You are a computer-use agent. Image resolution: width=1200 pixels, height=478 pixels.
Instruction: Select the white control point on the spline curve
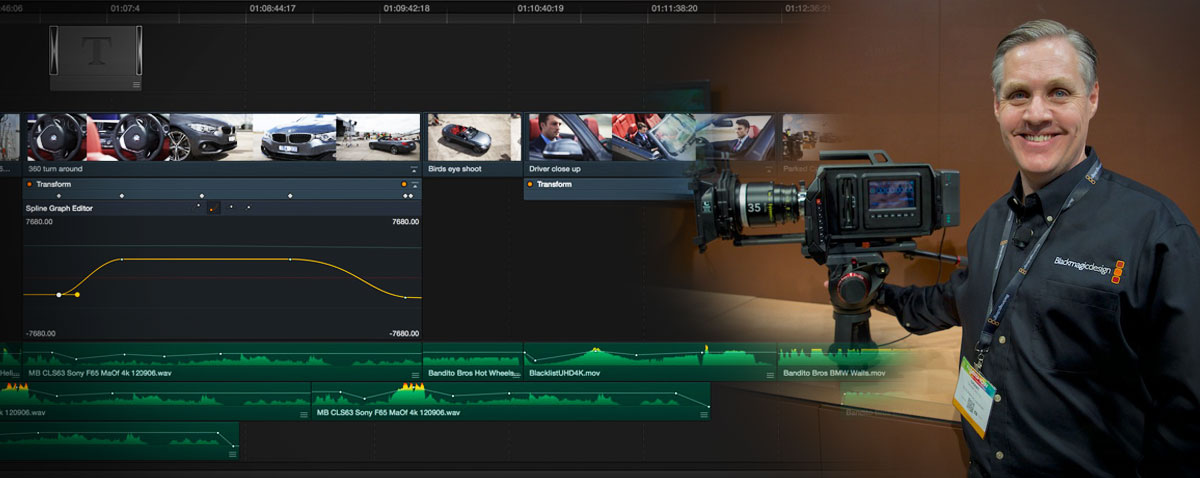(x=59, y=295)
